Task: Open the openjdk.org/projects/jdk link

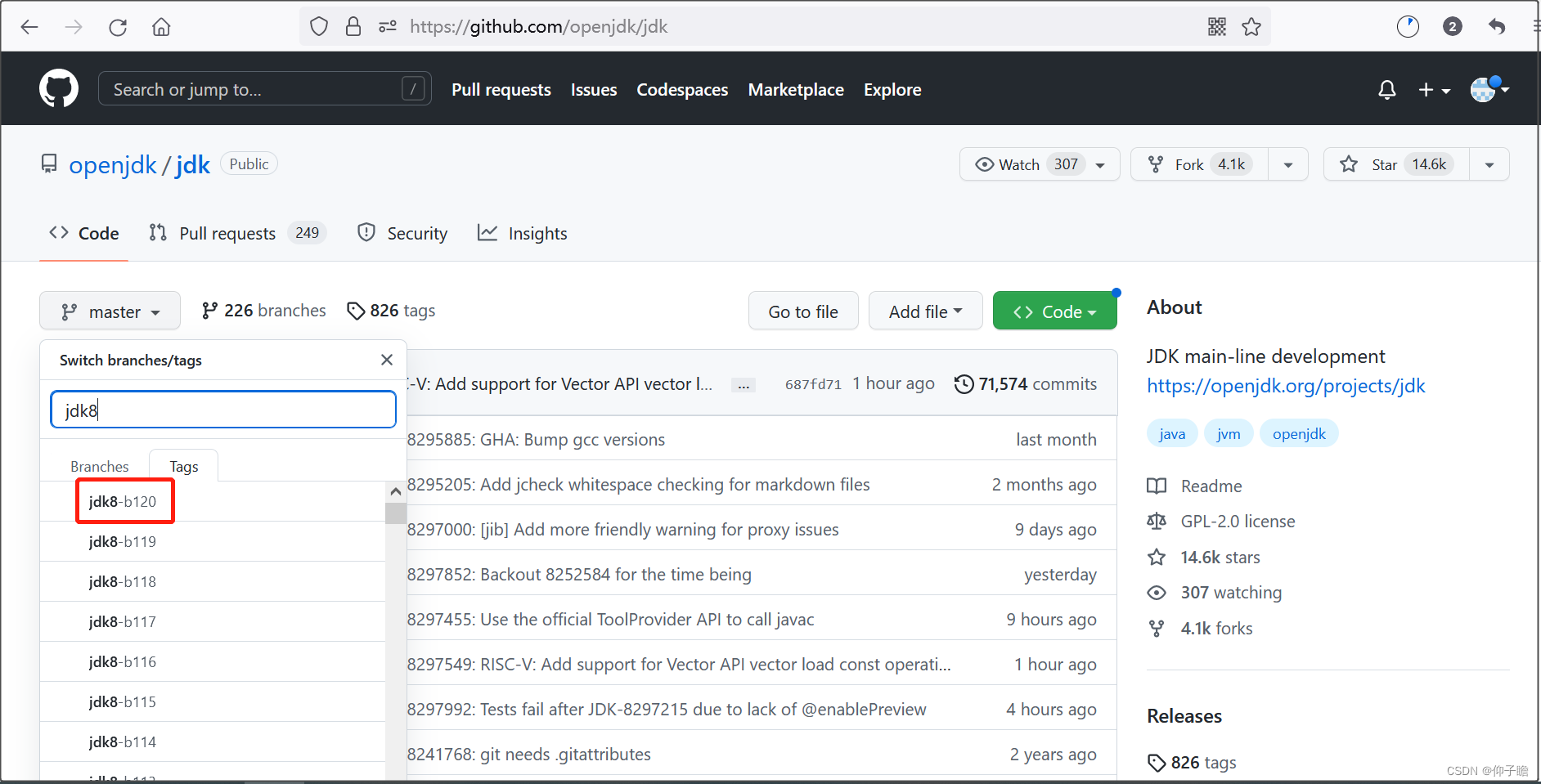Action: (1286, 386)
